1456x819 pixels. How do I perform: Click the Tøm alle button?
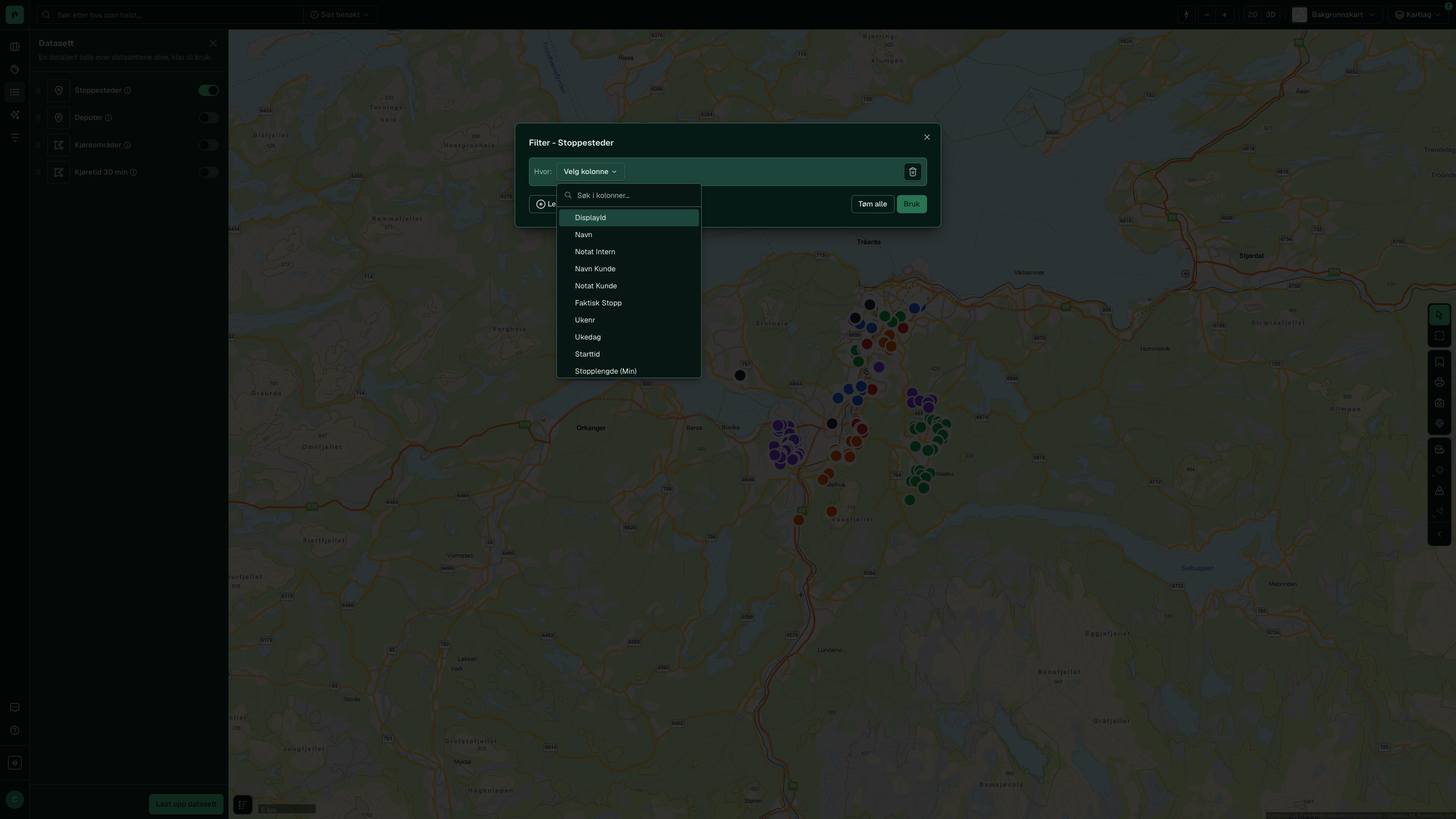872,204
